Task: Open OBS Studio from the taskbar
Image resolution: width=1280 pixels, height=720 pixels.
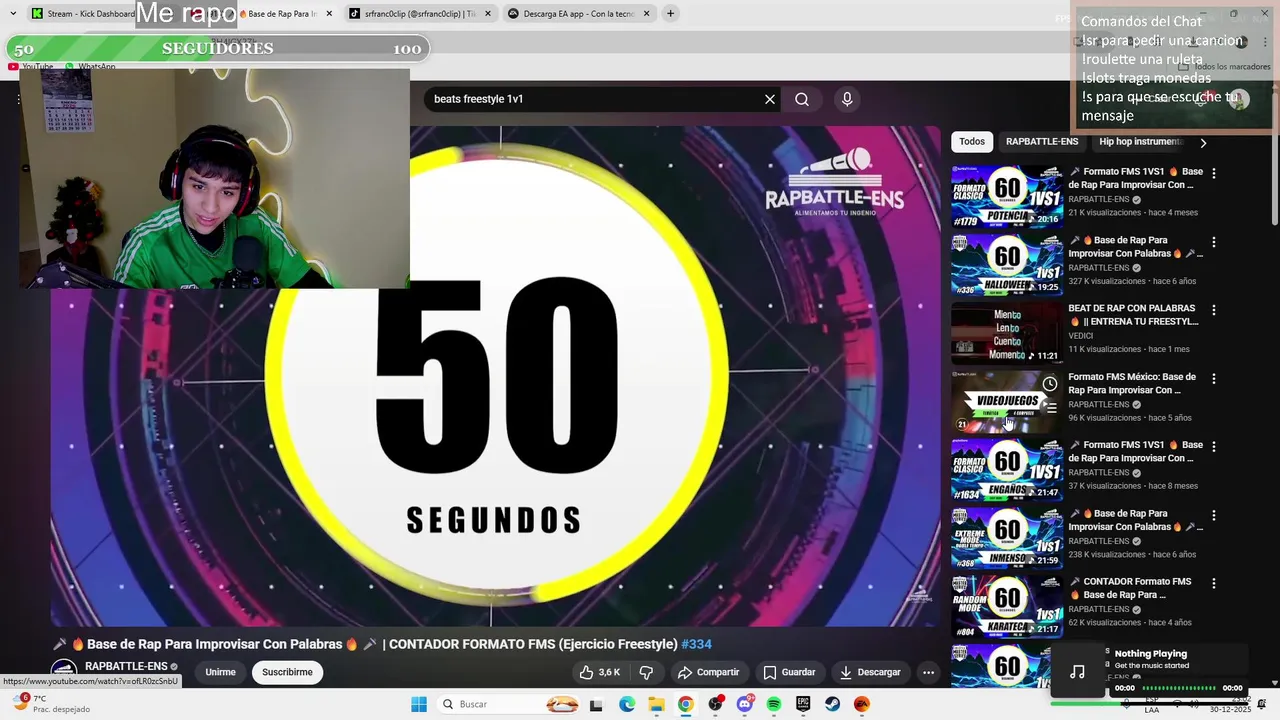Action: click(x=715, y=704)
